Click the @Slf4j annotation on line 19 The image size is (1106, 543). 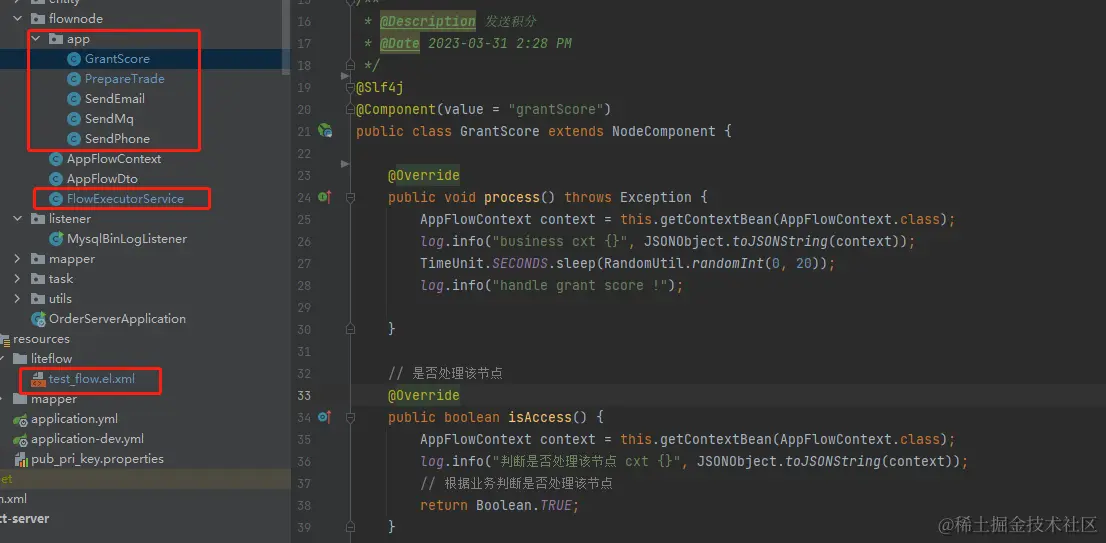[x=379, y=87]
